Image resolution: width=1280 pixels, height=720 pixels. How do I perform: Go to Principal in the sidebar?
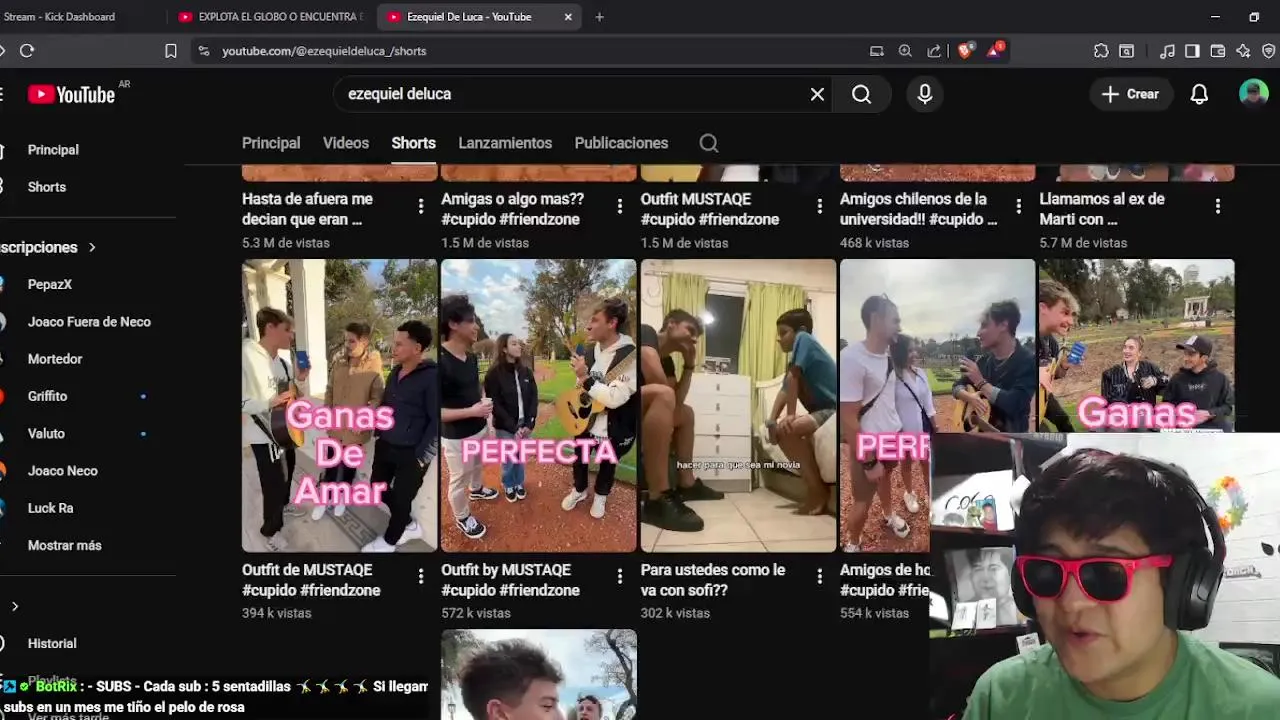53,149
